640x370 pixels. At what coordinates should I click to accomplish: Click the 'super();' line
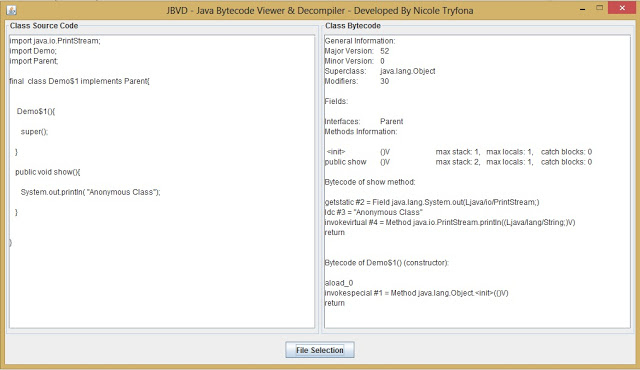pos(34,131)
